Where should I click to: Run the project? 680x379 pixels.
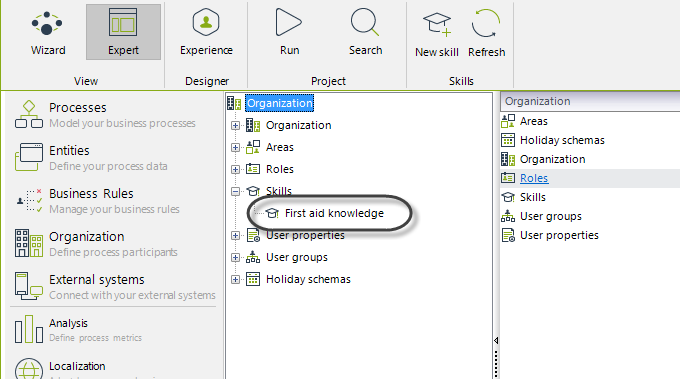(x=289, y=33)
